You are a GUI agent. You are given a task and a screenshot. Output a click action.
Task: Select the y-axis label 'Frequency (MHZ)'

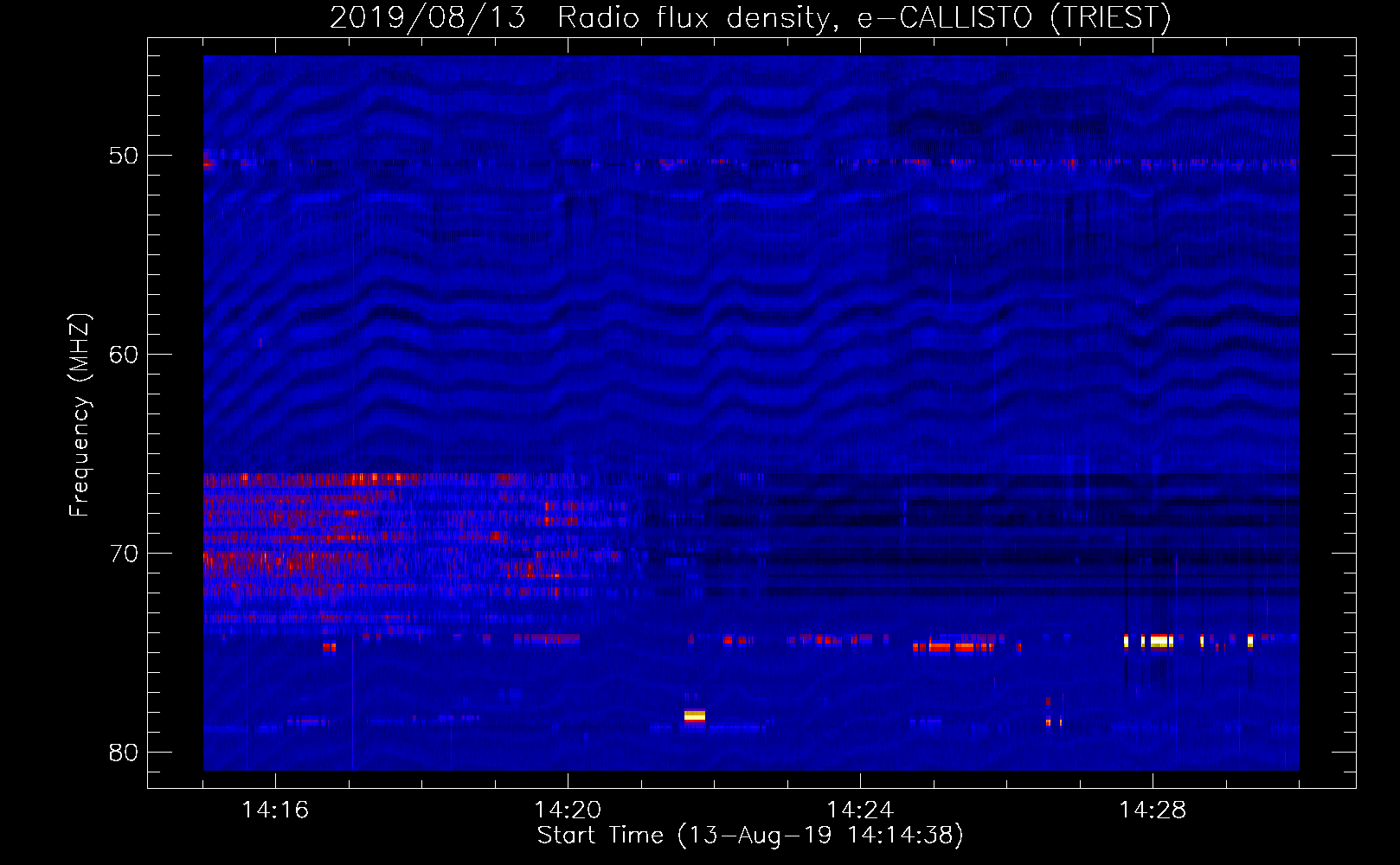tap(80, 415)
